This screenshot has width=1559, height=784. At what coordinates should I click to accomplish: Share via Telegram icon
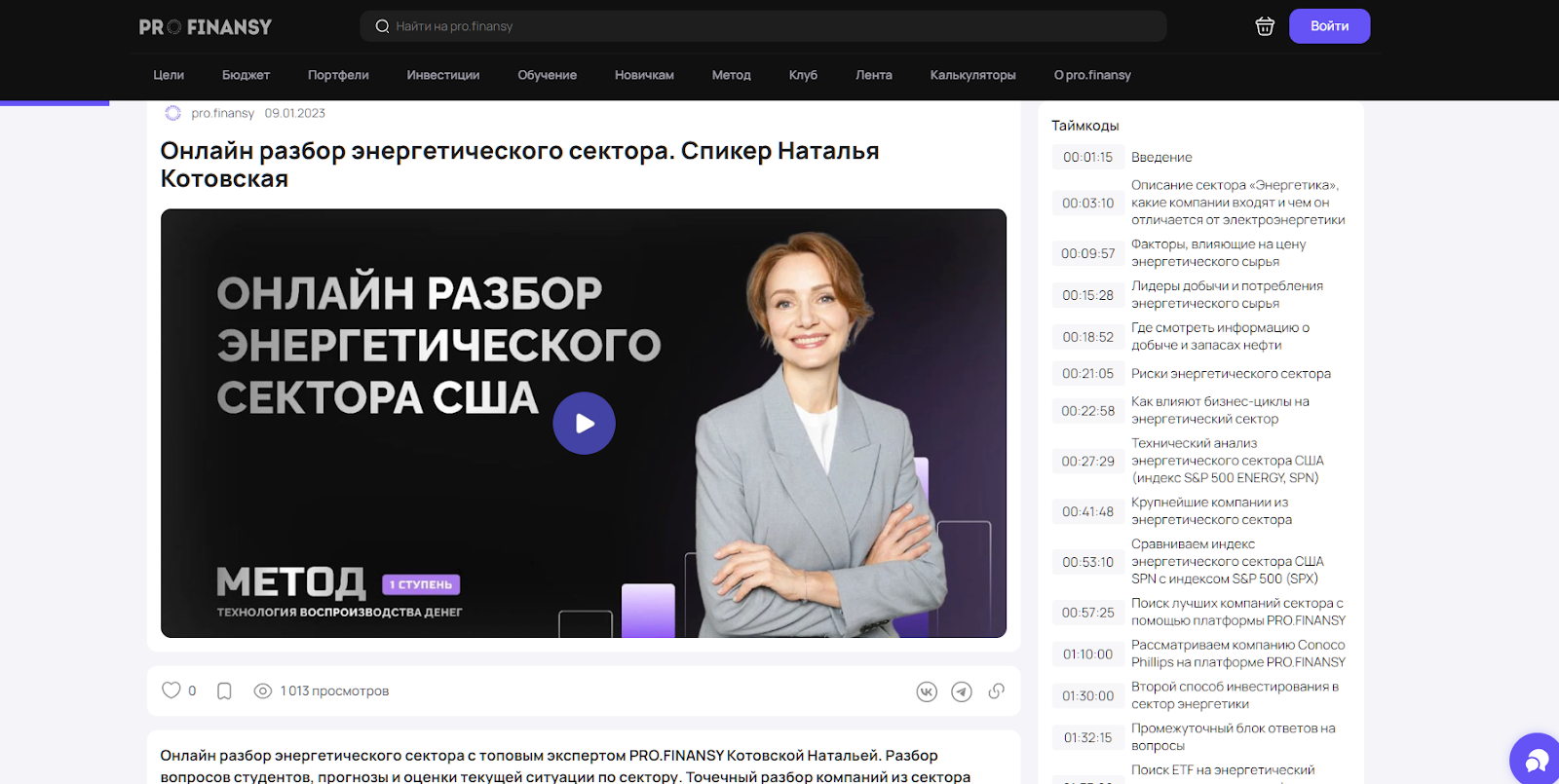click(962, 691)
